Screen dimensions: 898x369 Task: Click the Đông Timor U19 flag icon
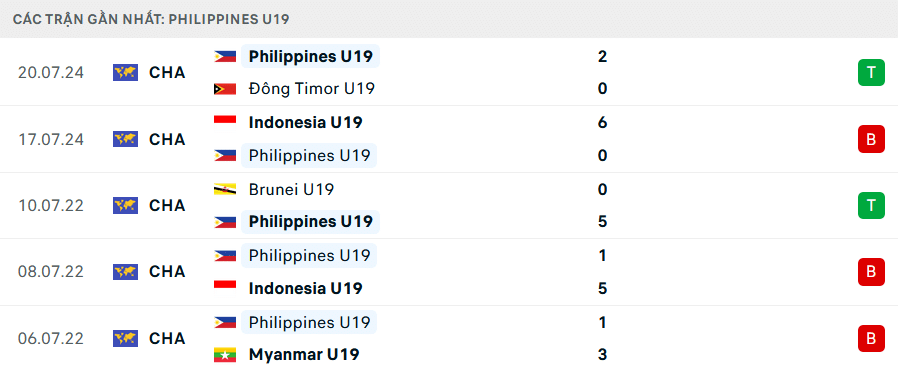tap(225, 89)
